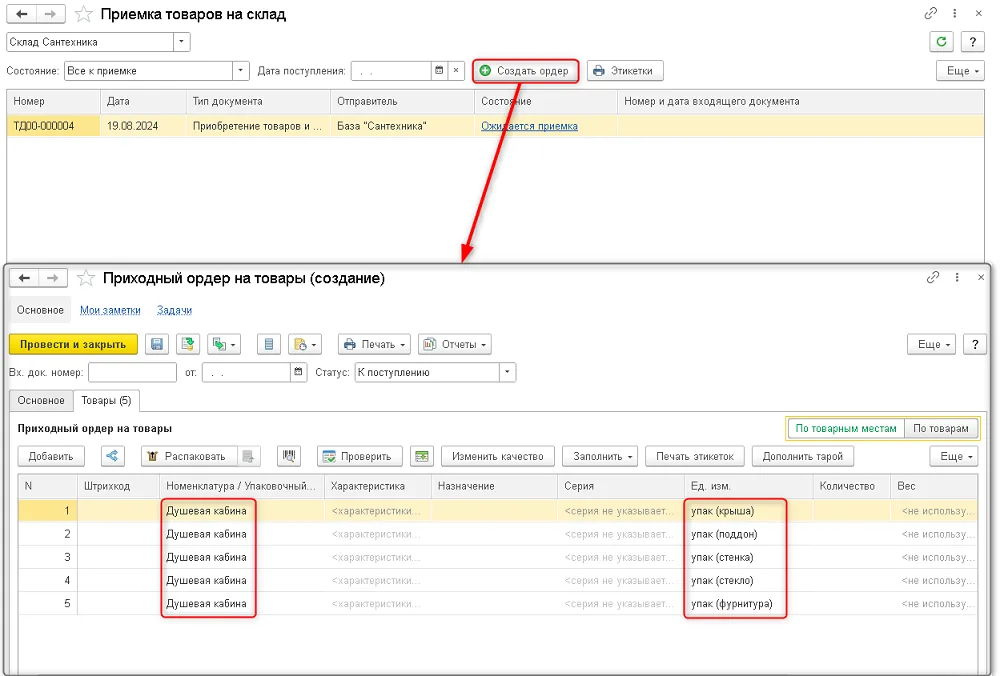Copy link icon in Приходный ордер header
The height and width of the screenshot is (676, 1000).
tap(933, 277)
